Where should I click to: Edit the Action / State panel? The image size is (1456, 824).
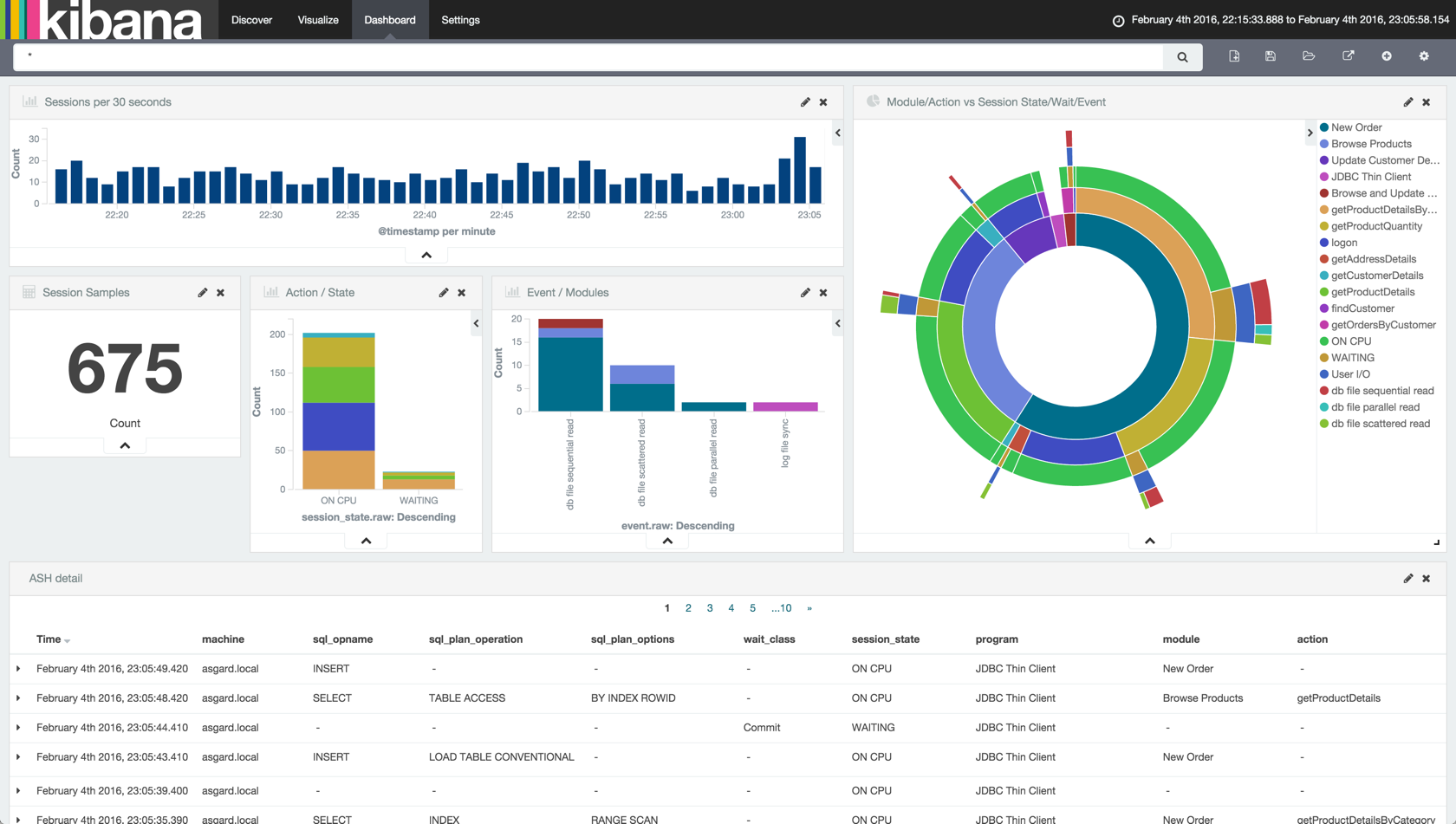(x=444, y=293)
